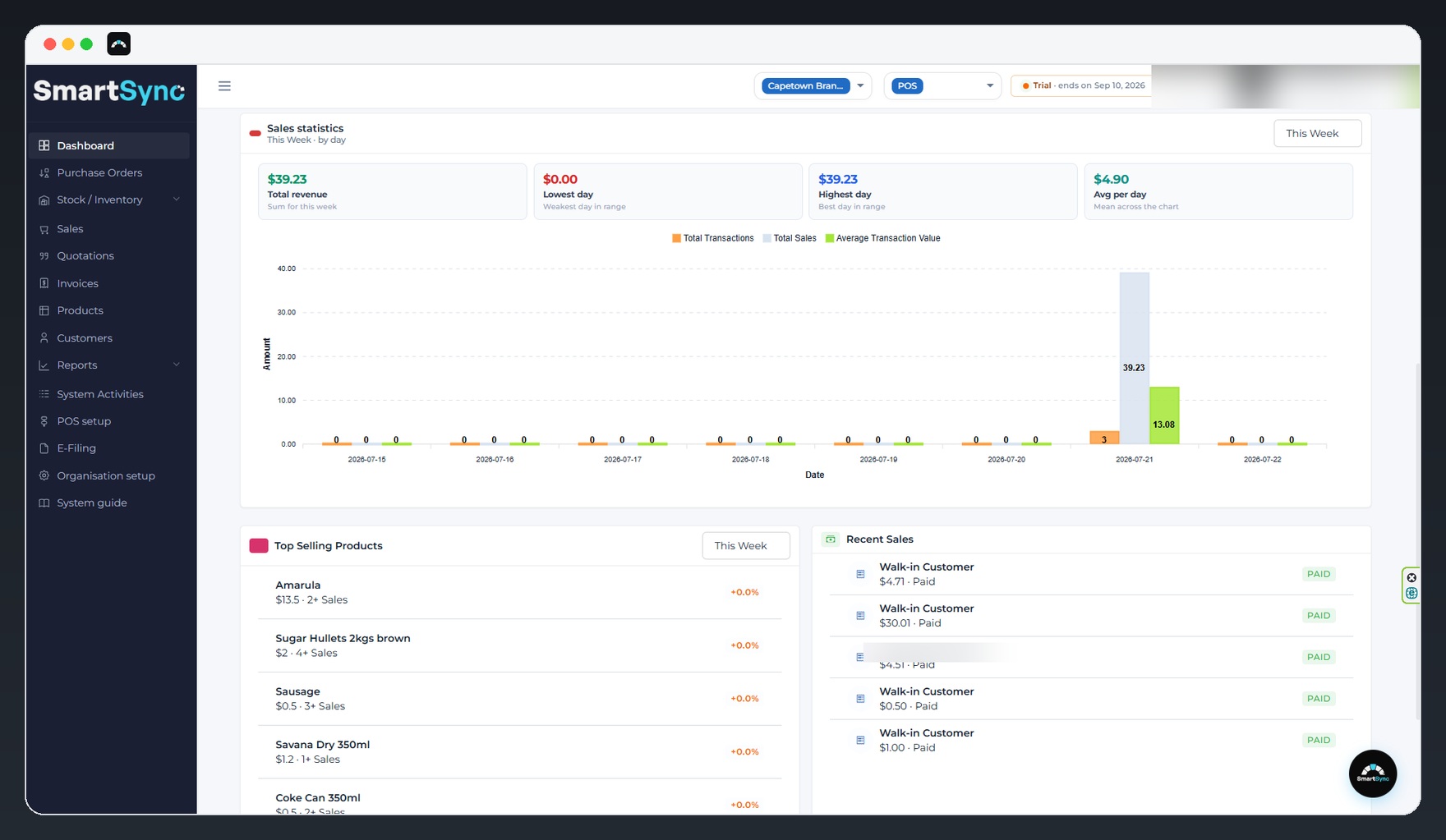The image size is (1446, 840).
Task: Open System guide via the book icon
Action: click(x=44, y=503)
